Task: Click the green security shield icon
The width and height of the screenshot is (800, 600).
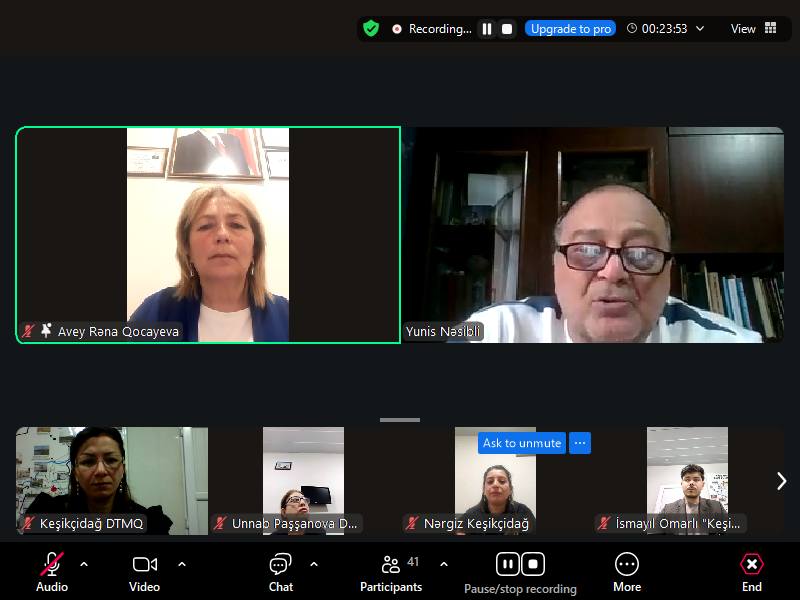Action: [371, 29]
